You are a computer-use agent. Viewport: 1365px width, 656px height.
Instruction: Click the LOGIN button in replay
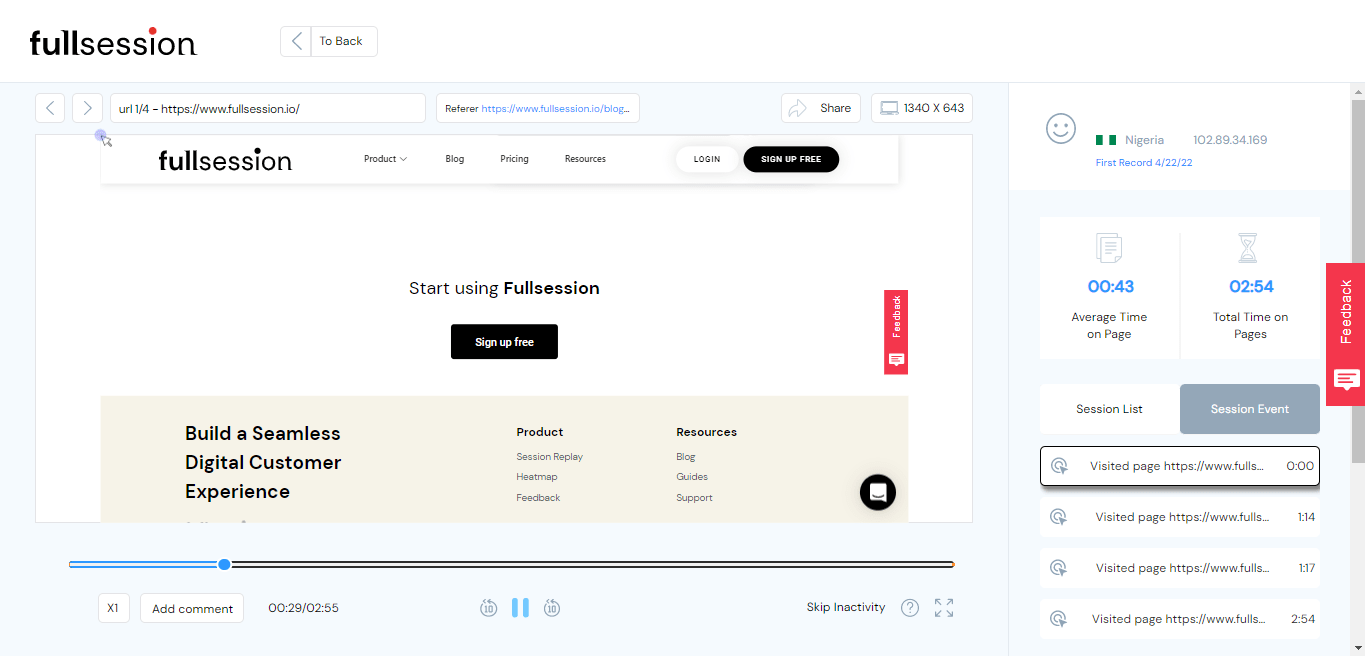coord(707,159)
